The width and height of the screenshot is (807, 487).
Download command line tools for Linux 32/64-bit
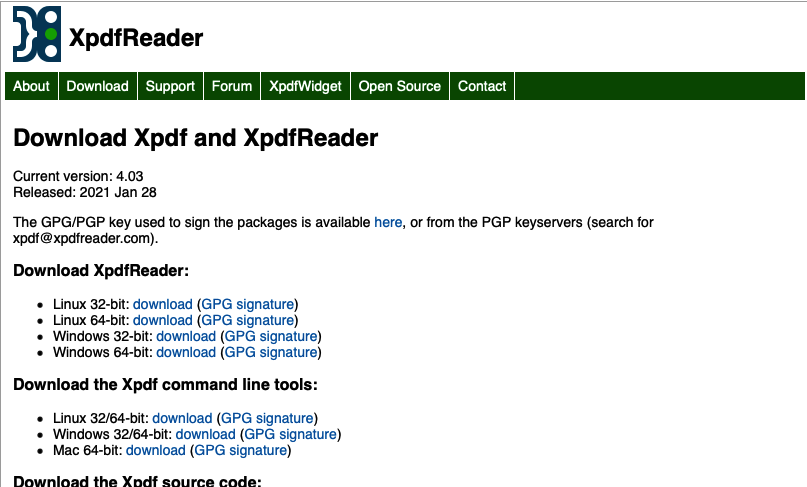[182, 418]
